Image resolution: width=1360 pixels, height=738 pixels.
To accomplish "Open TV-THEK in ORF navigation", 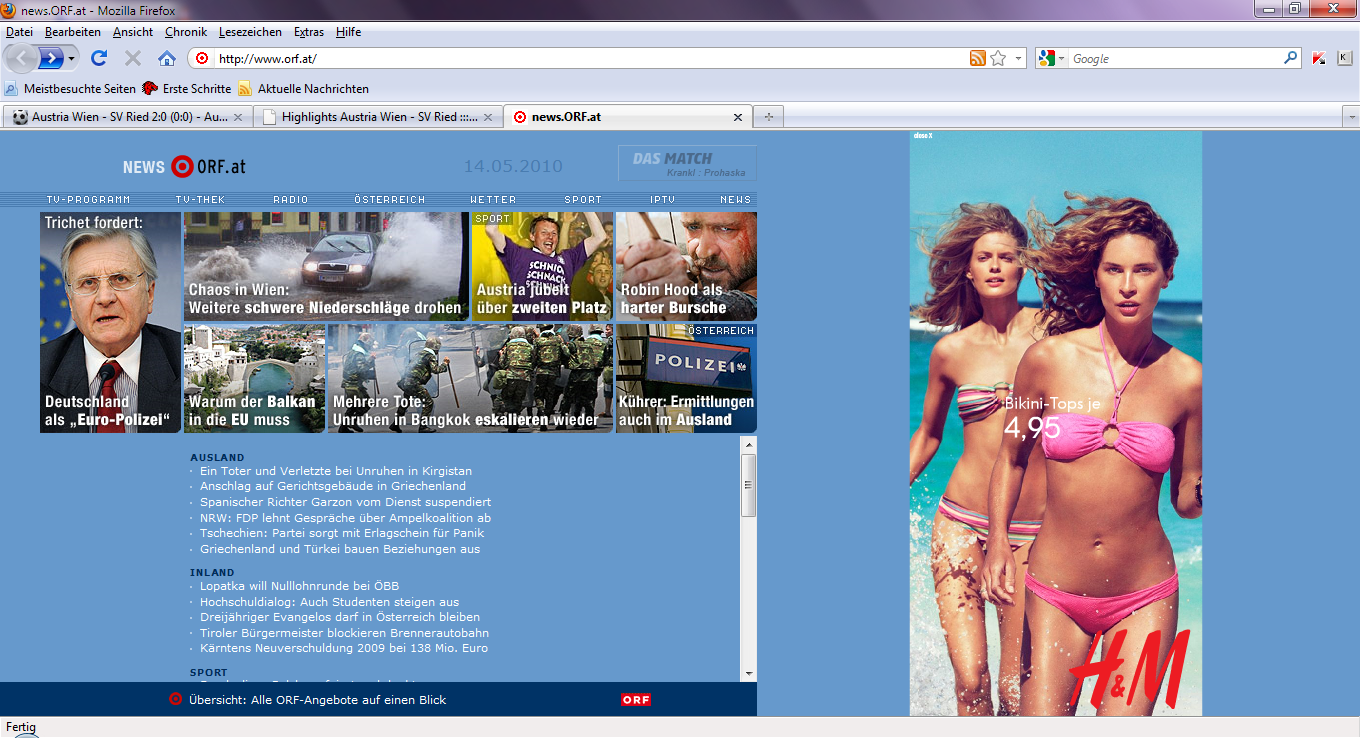I will tap(200, 200).
